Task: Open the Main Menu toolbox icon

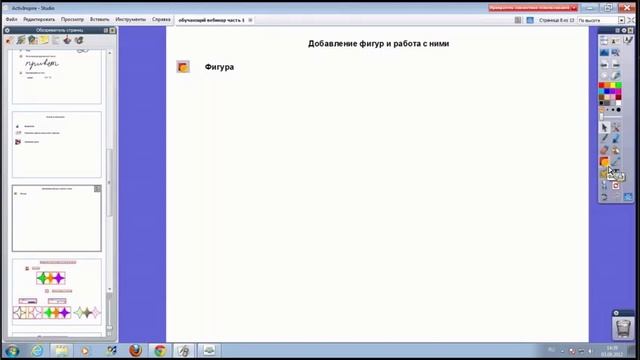Action: (604, 40)
